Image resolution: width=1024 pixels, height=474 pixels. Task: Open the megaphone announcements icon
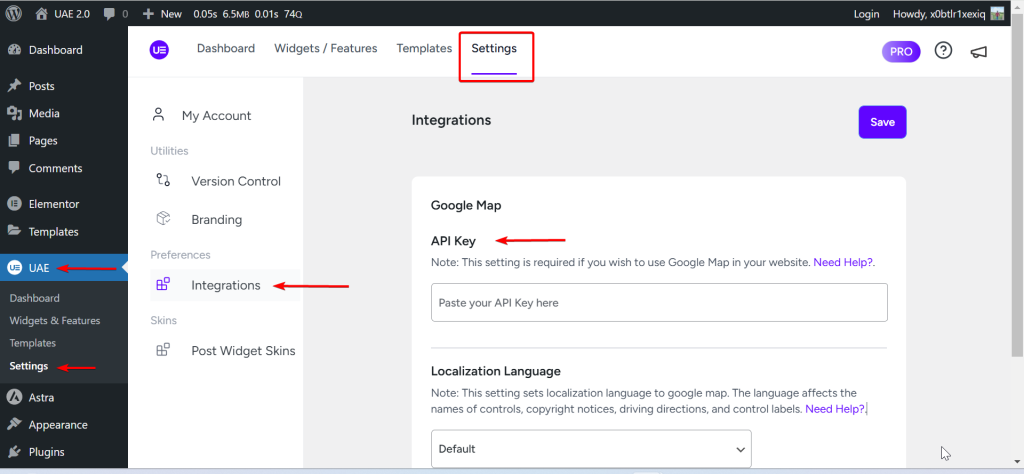tap(978, 52)
